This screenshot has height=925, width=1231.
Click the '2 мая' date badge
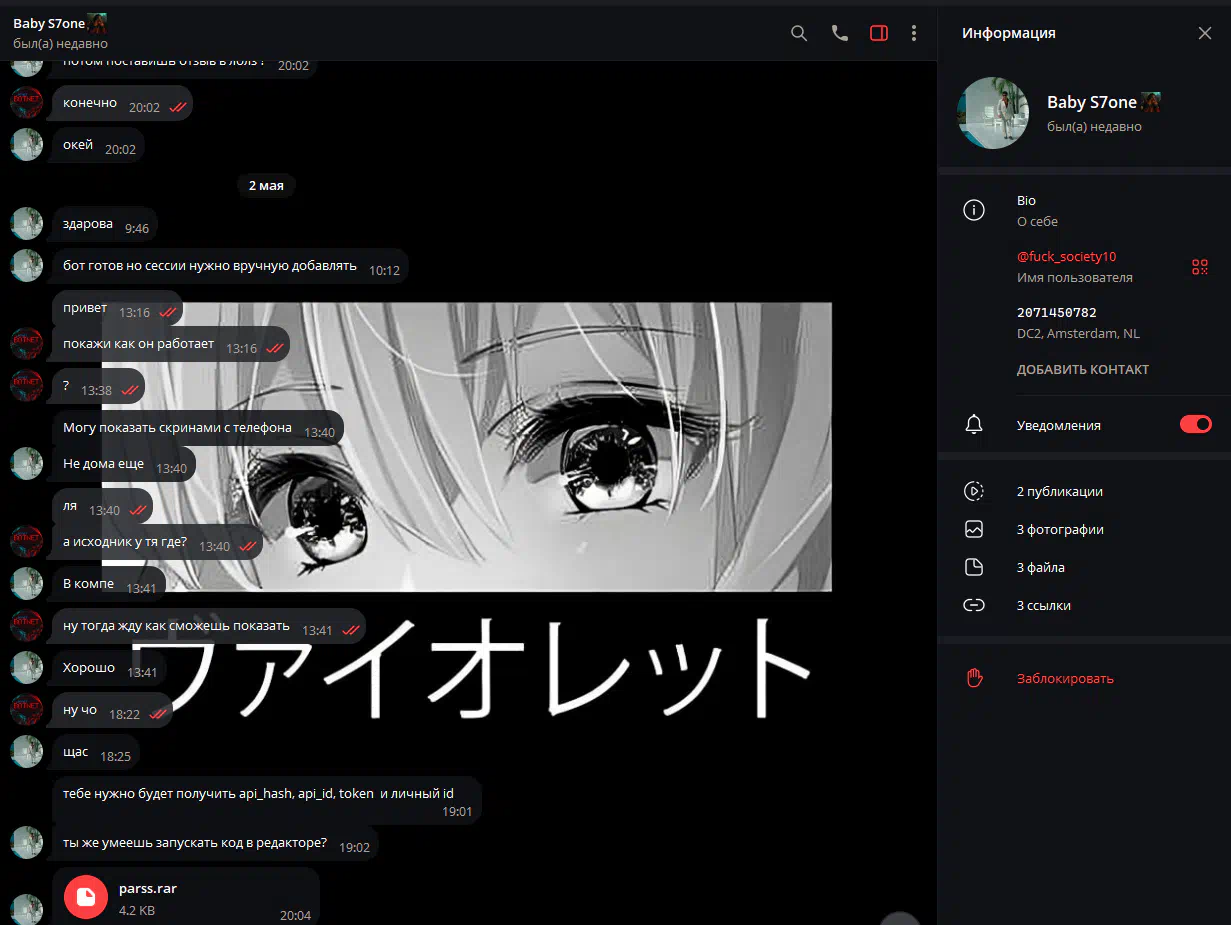tap(266, 185)
